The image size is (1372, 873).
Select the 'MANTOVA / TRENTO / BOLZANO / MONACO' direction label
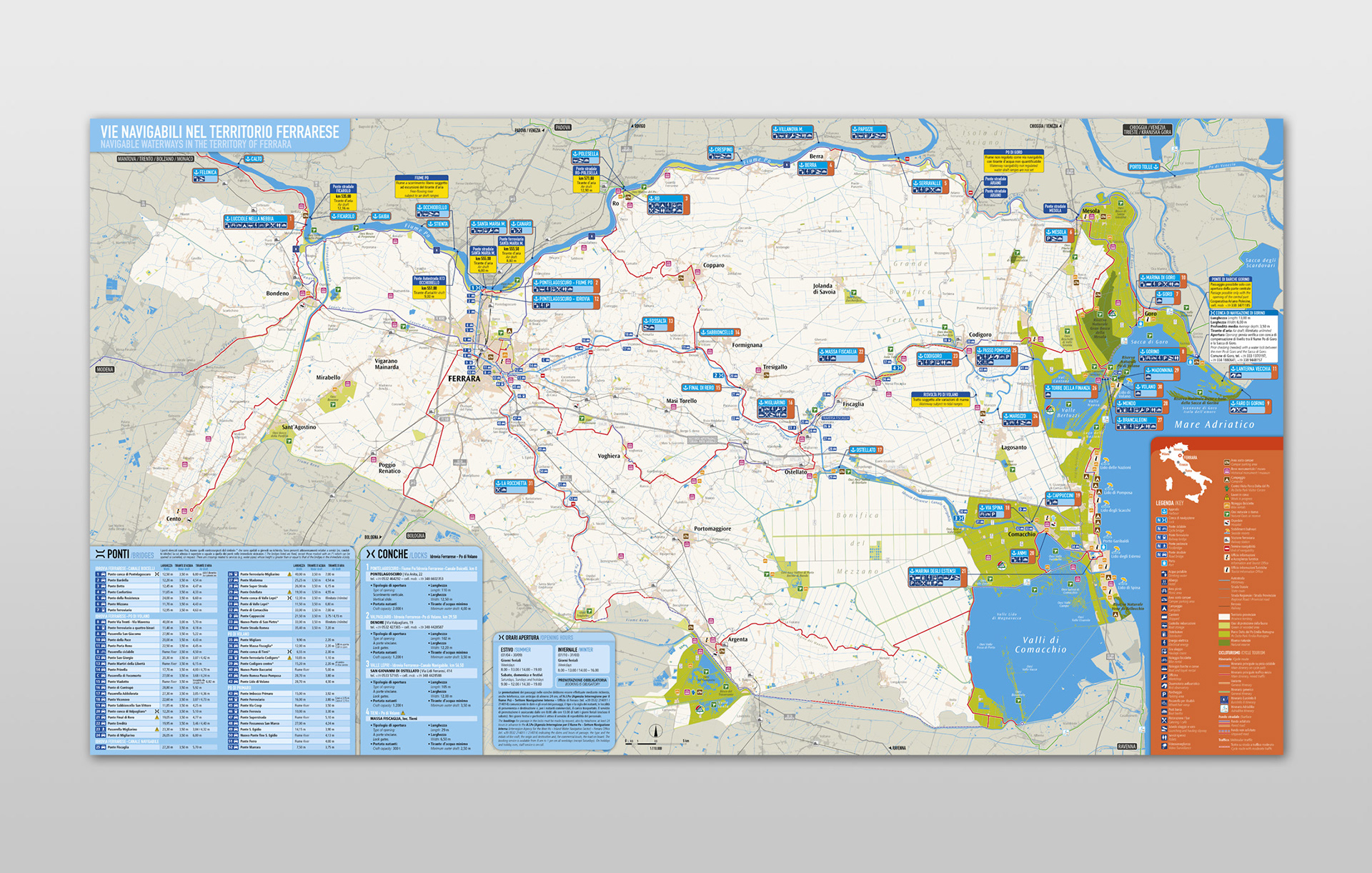(155, 159)
